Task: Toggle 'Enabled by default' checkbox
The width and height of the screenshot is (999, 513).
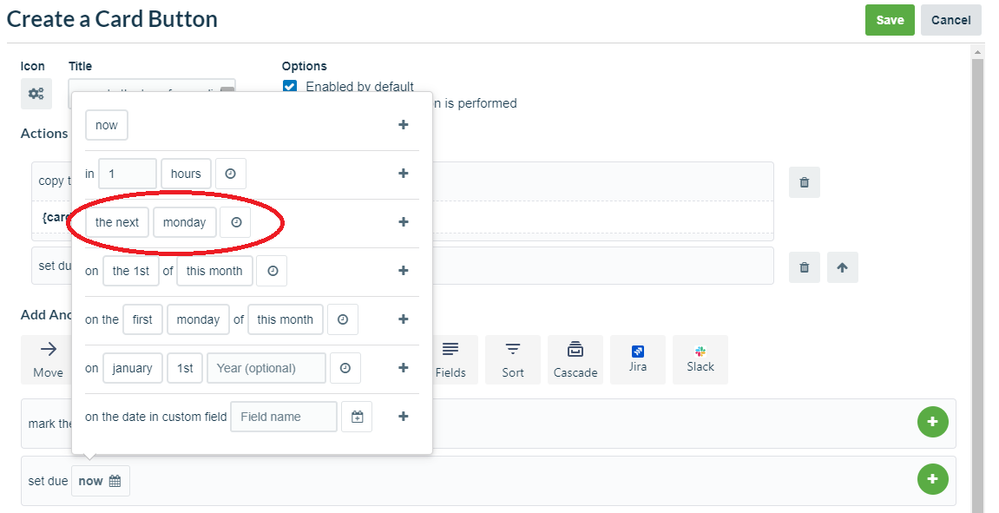Action: (290, 87)
